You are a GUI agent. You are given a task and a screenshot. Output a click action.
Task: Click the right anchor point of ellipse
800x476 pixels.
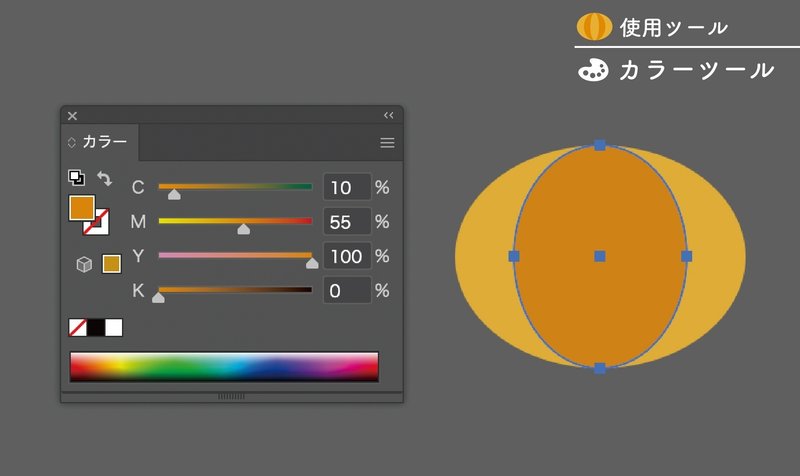tap(687, 256)
